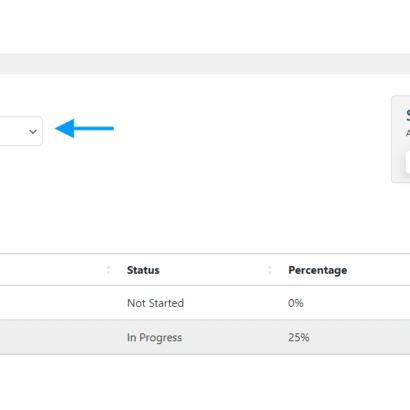Open the select box beside the blue arrow
The image size is (410, 410).
21,131
